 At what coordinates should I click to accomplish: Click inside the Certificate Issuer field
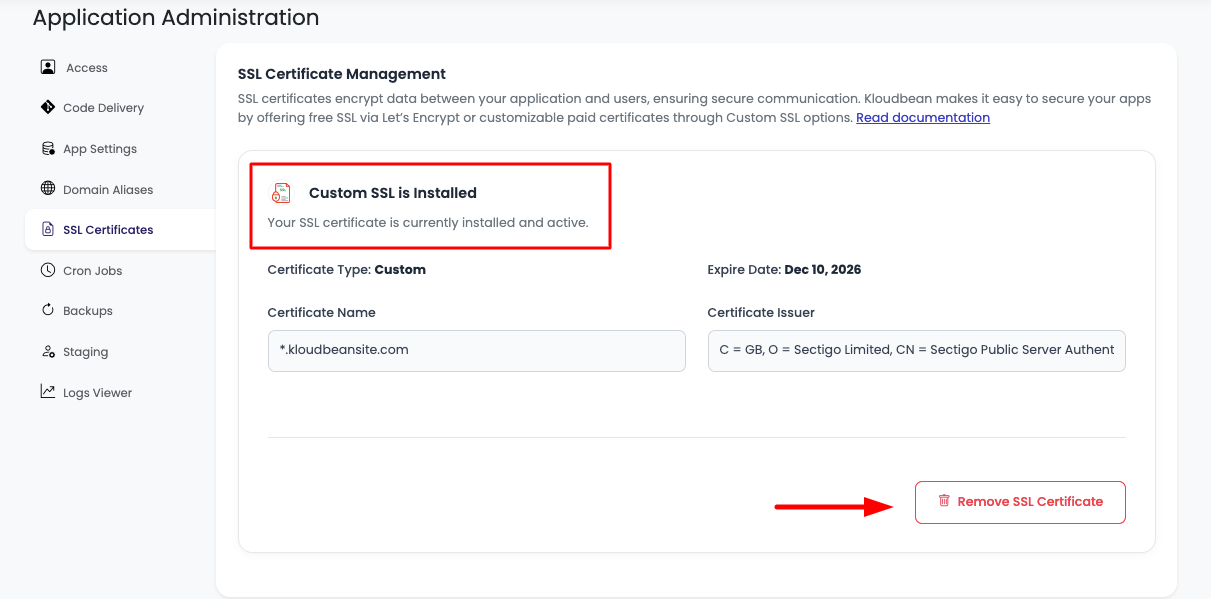(x=916, y=351)
